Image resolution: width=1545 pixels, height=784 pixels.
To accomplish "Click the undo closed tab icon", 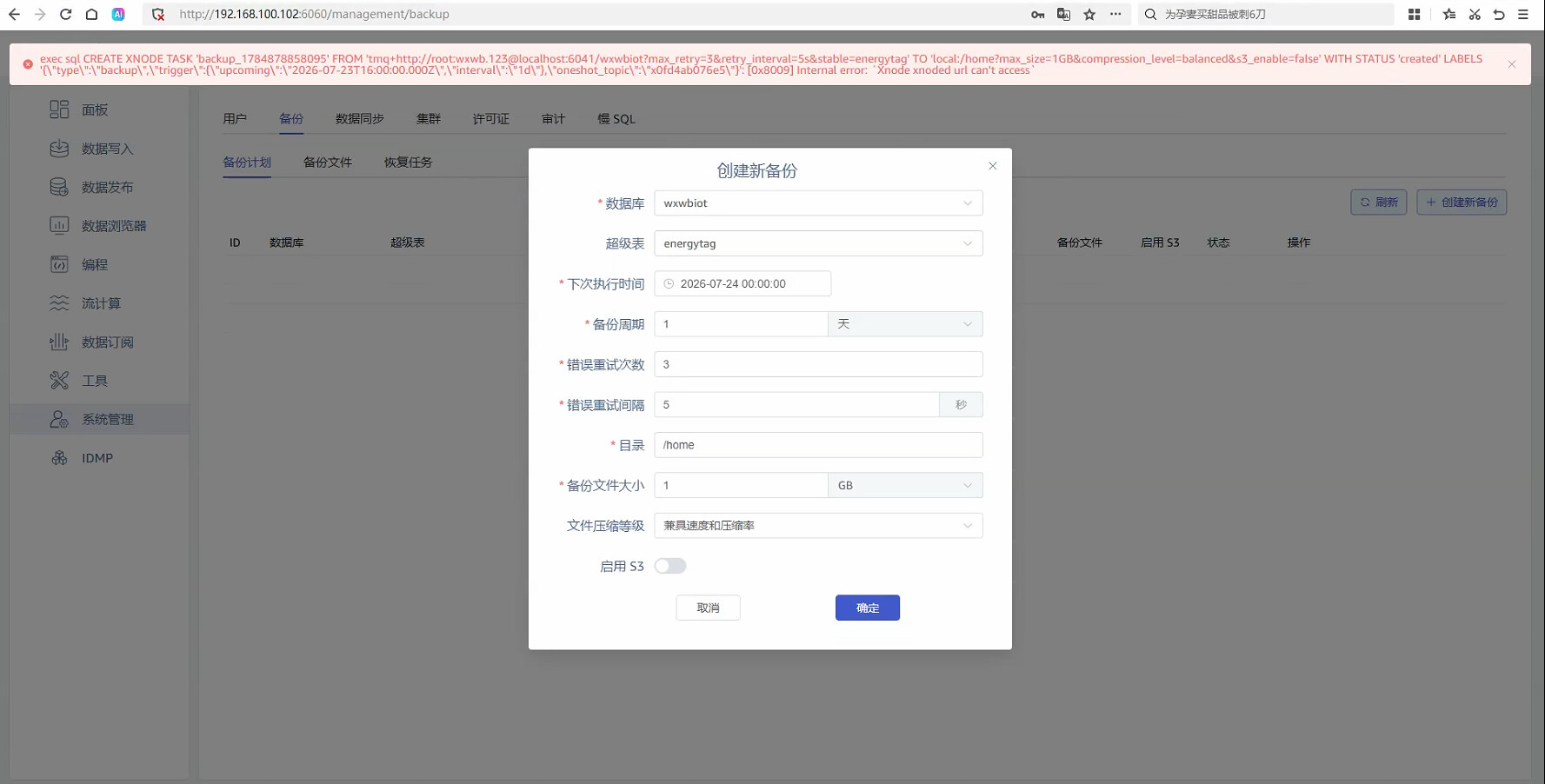I will [x=1499, y=14].
